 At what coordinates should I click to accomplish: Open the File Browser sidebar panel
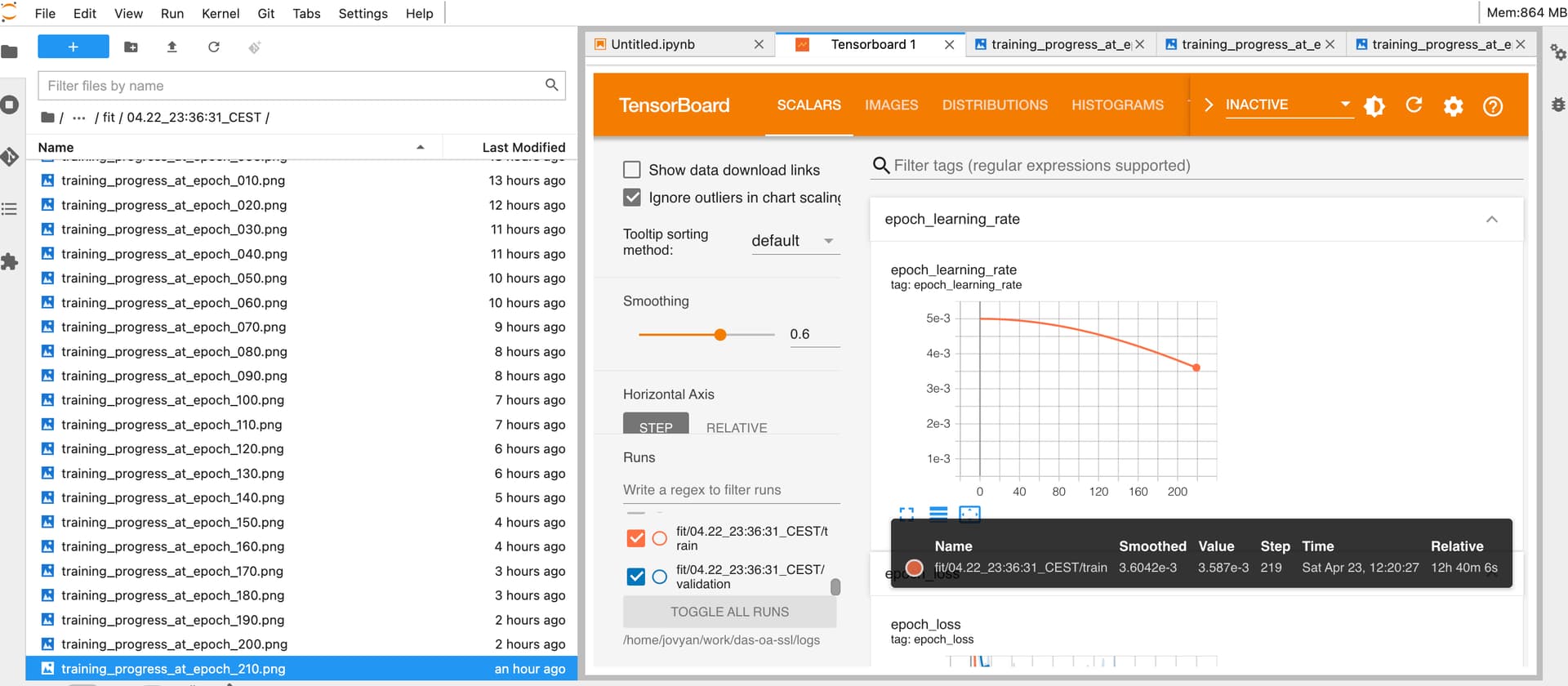coord(10,52)
